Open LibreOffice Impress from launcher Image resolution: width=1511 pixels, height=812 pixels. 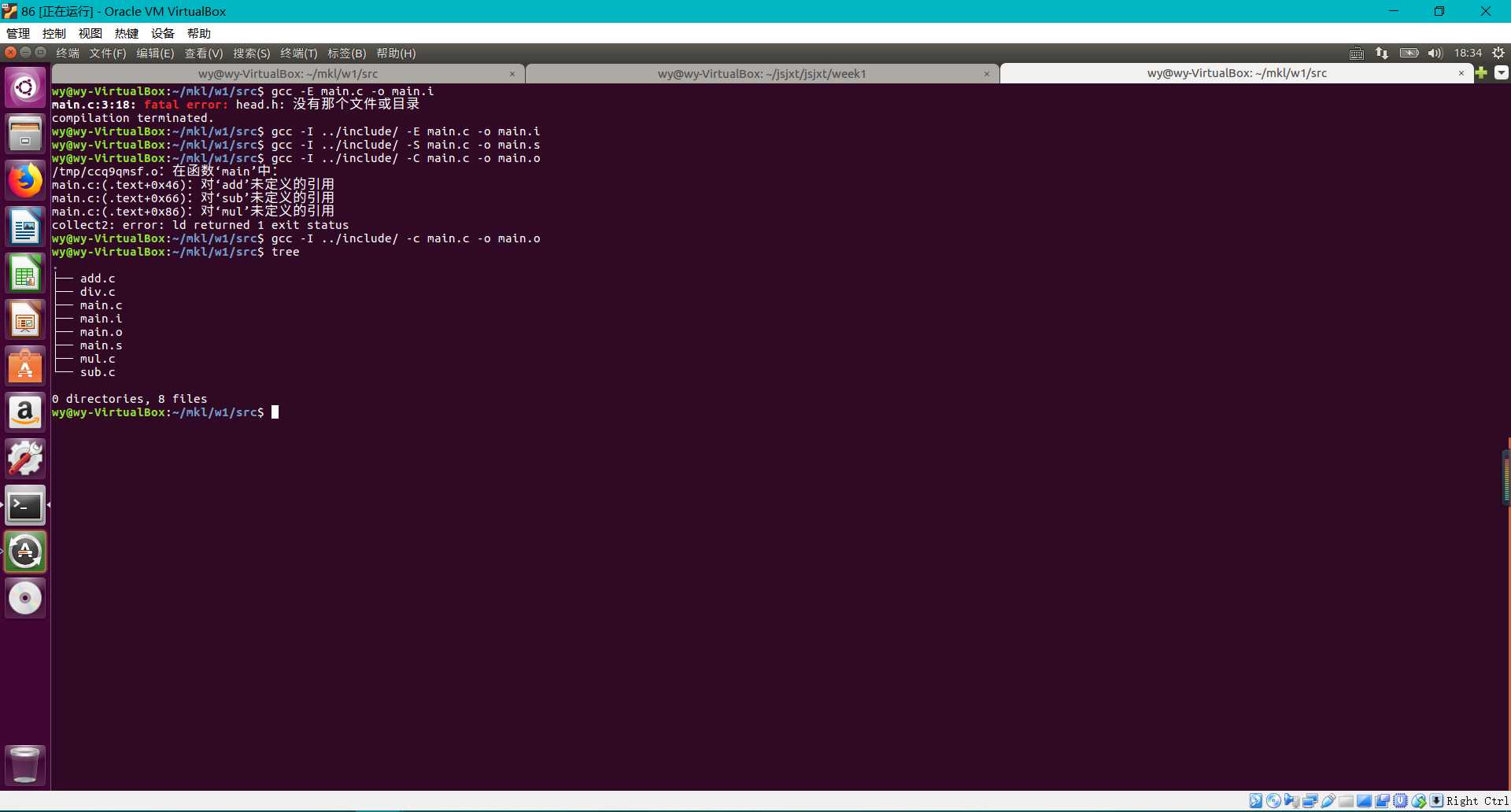pos(25,319)
